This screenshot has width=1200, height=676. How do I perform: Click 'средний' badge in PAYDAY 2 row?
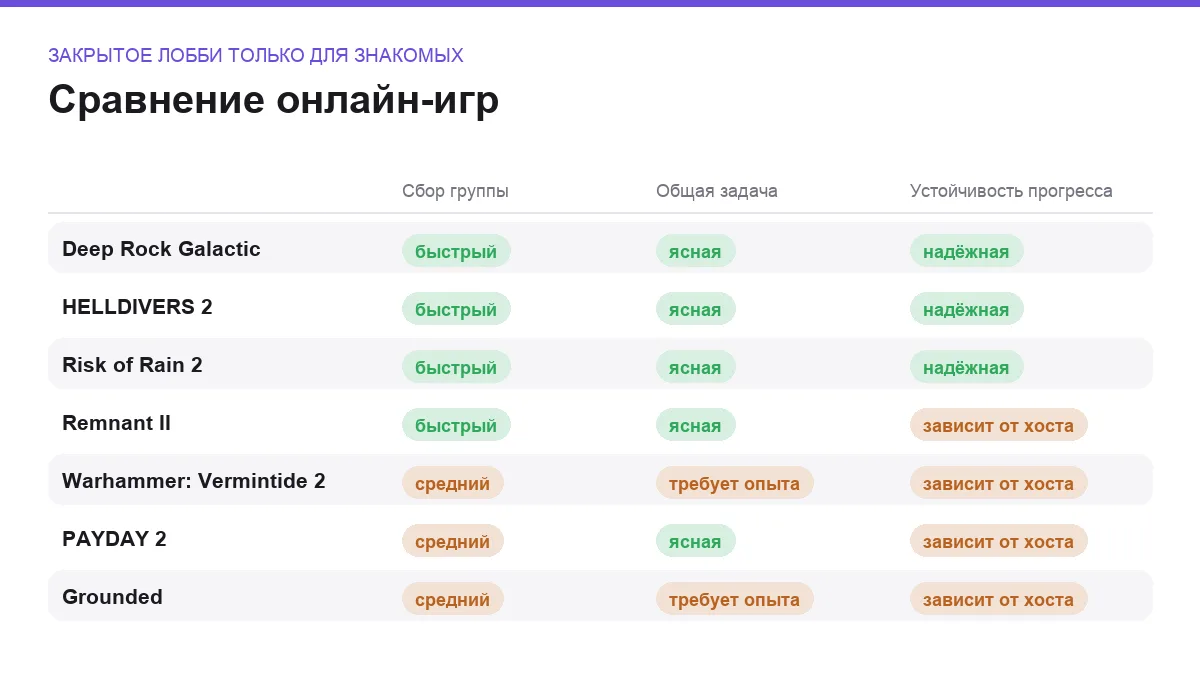[452, 541]
